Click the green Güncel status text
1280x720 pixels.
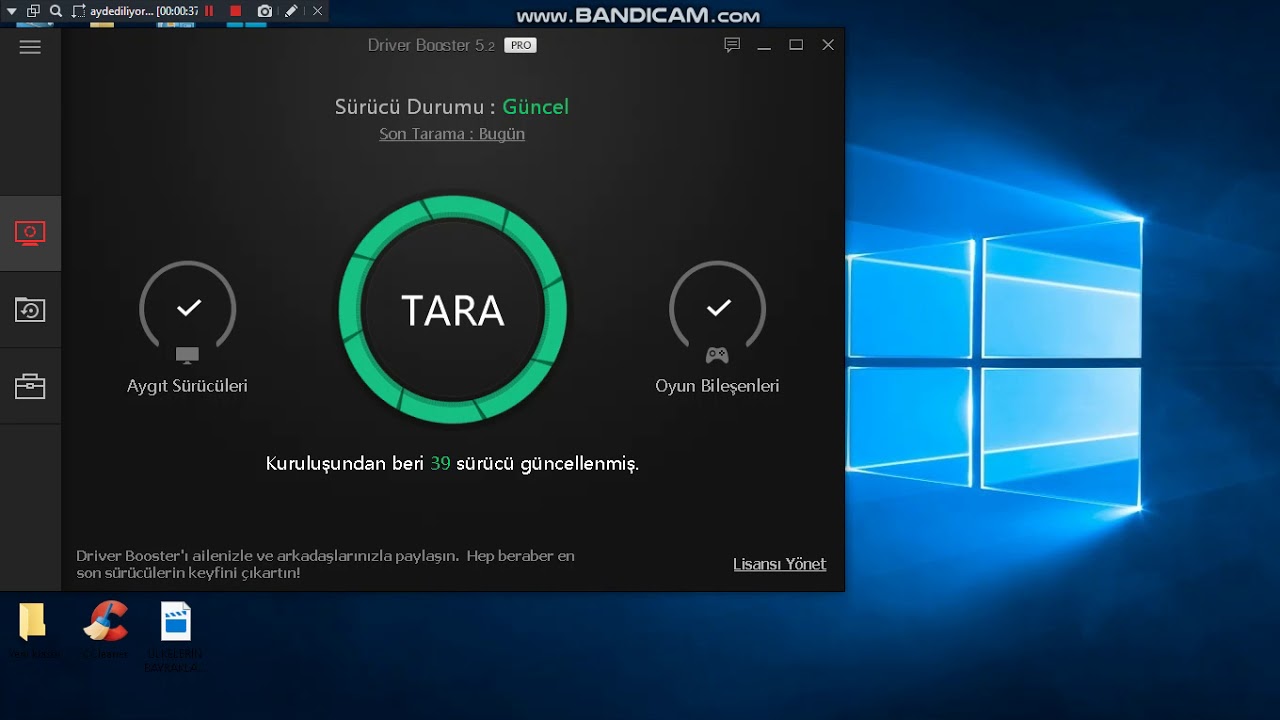click(x=535, y=107)
